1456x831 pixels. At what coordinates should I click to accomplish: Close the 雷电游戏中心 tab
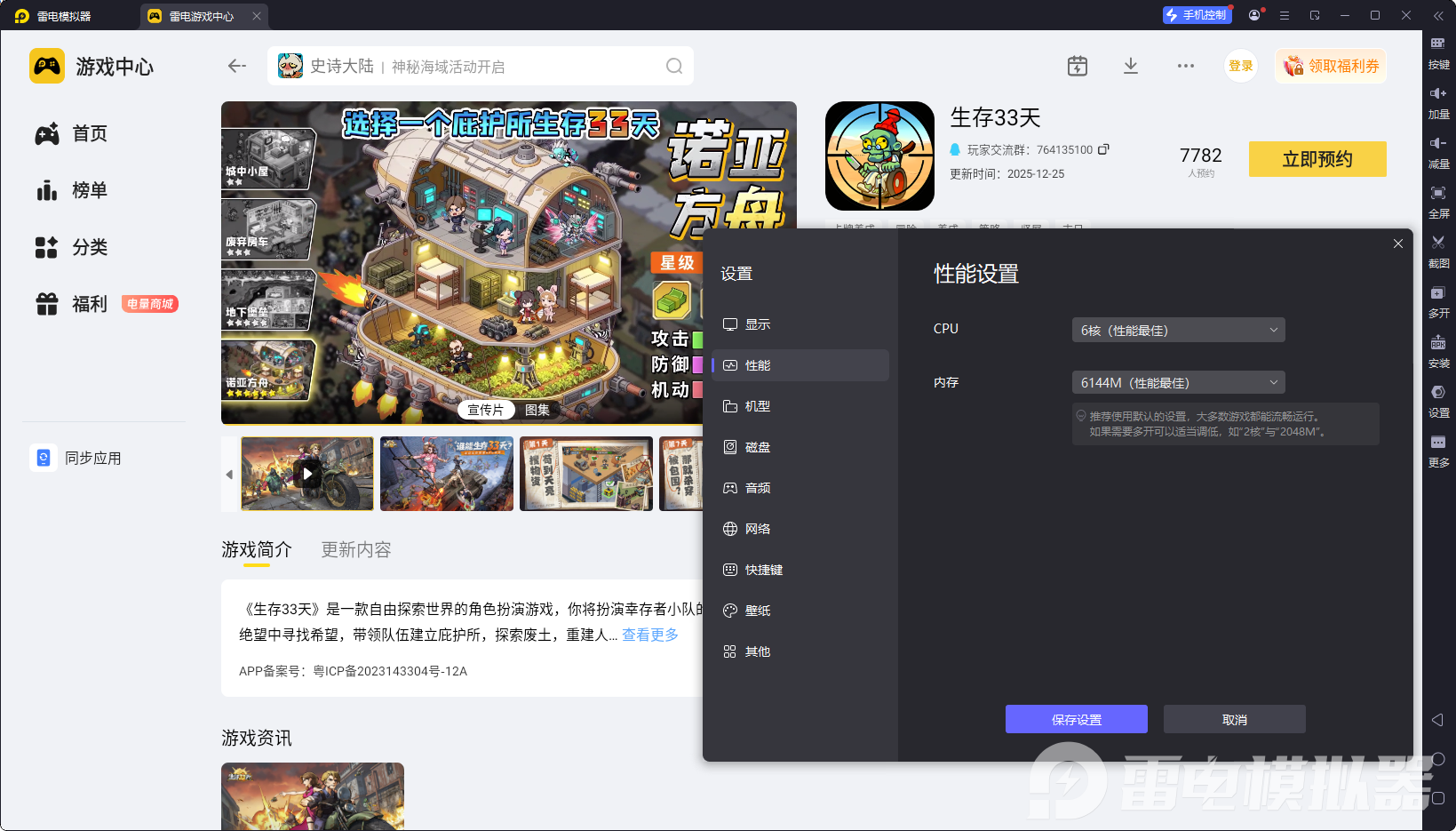pyautogui.click(x=257, y=16)
